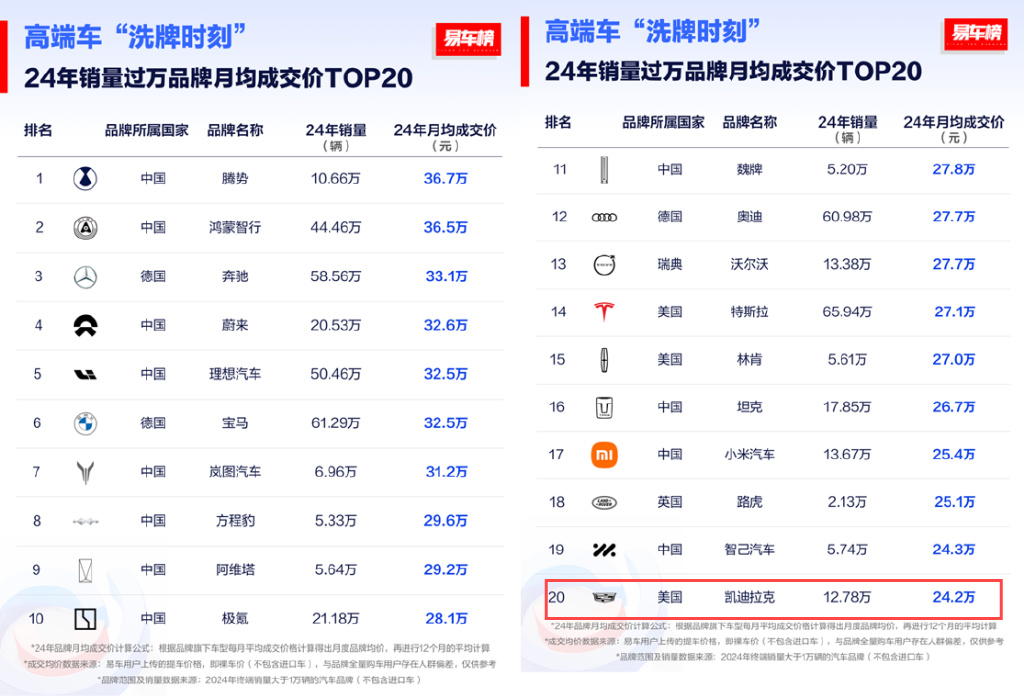Click the brand name 魏牌

tap(749, 169)
